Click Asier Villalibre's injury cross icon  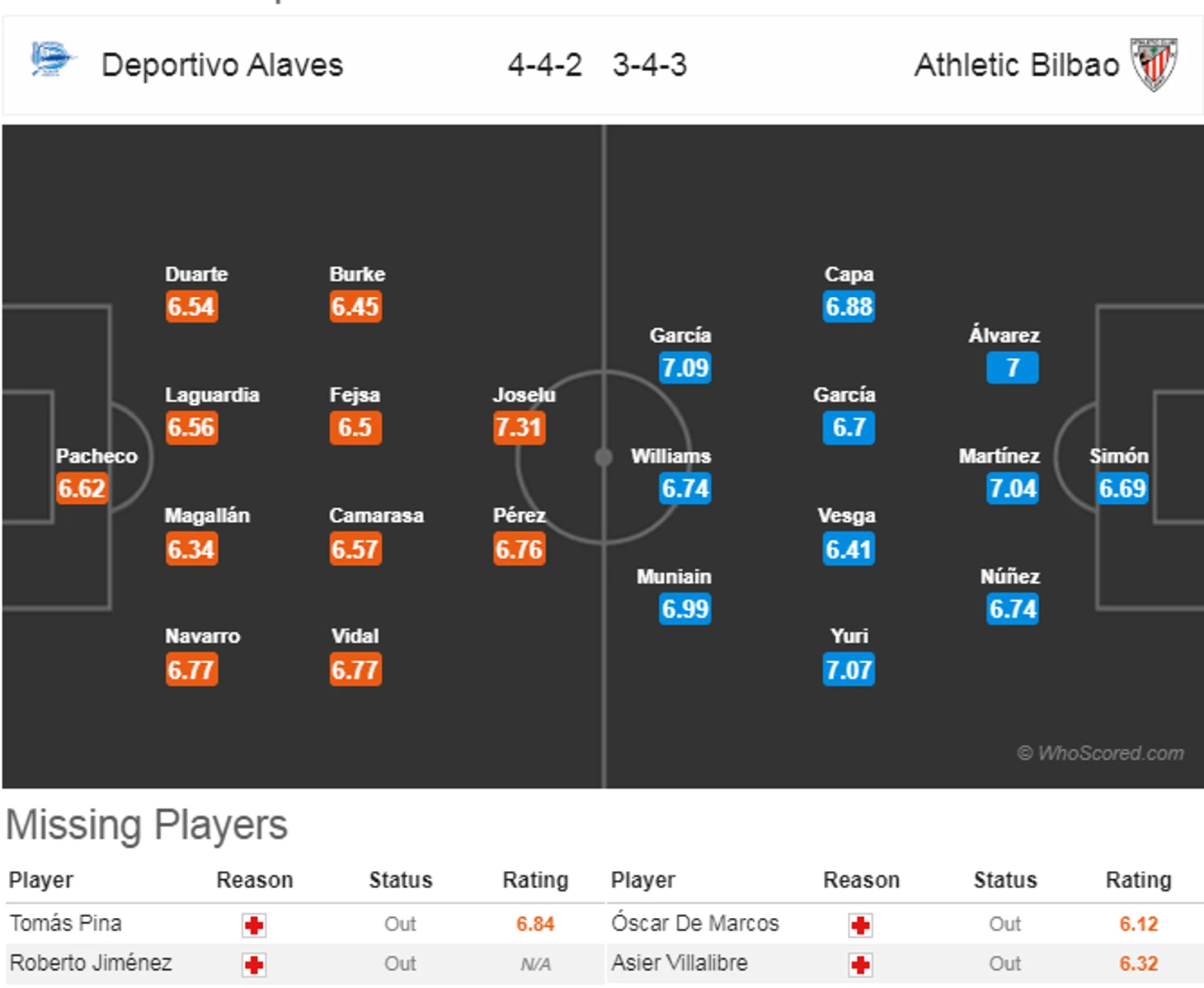pos(860,964)
